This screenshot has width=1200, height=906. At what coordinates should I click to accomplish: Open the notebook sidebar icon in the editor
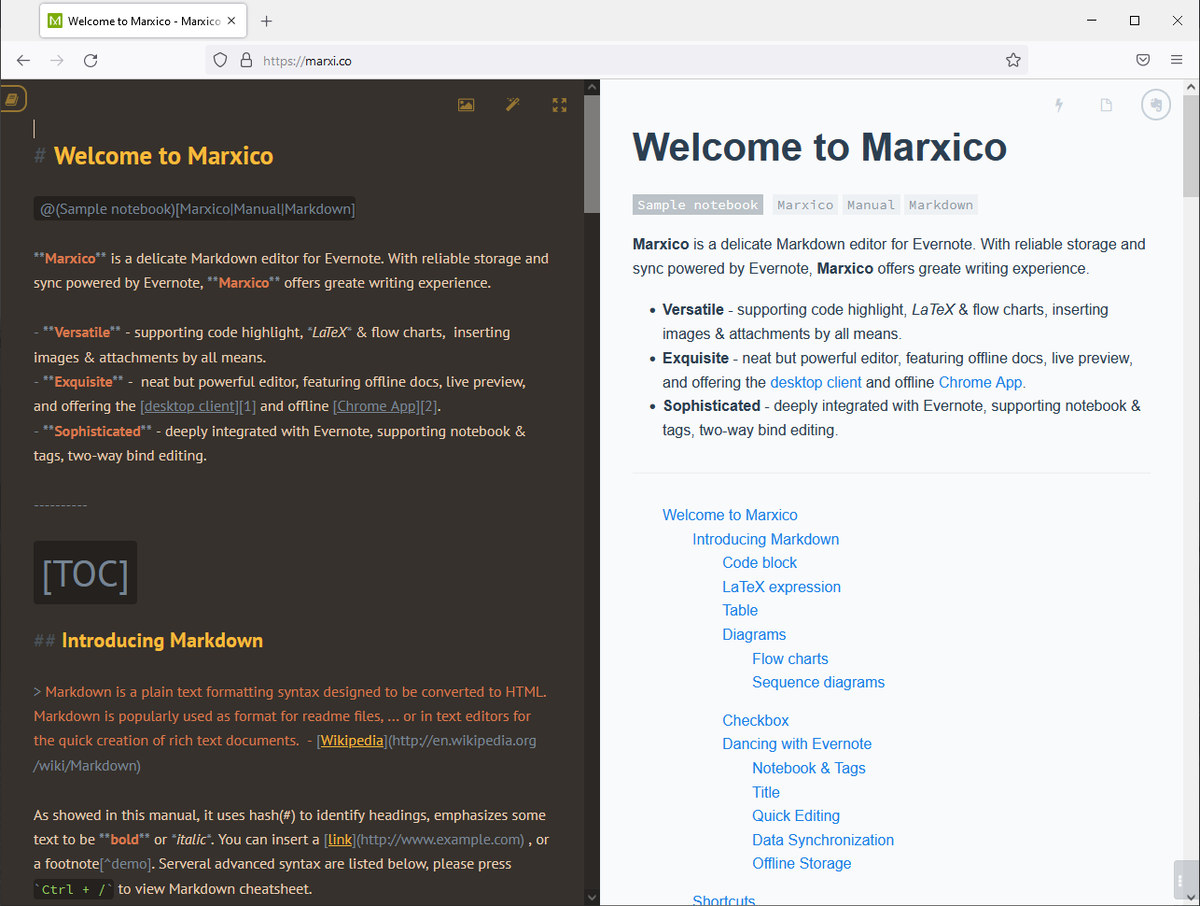12,99
